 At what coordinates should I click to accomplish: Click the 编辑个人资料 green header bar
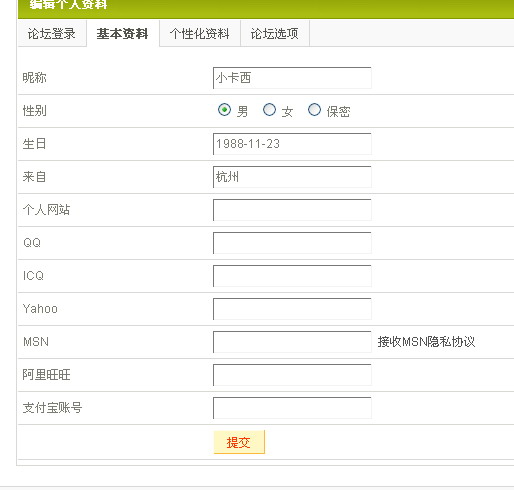[x=266, y=9]
